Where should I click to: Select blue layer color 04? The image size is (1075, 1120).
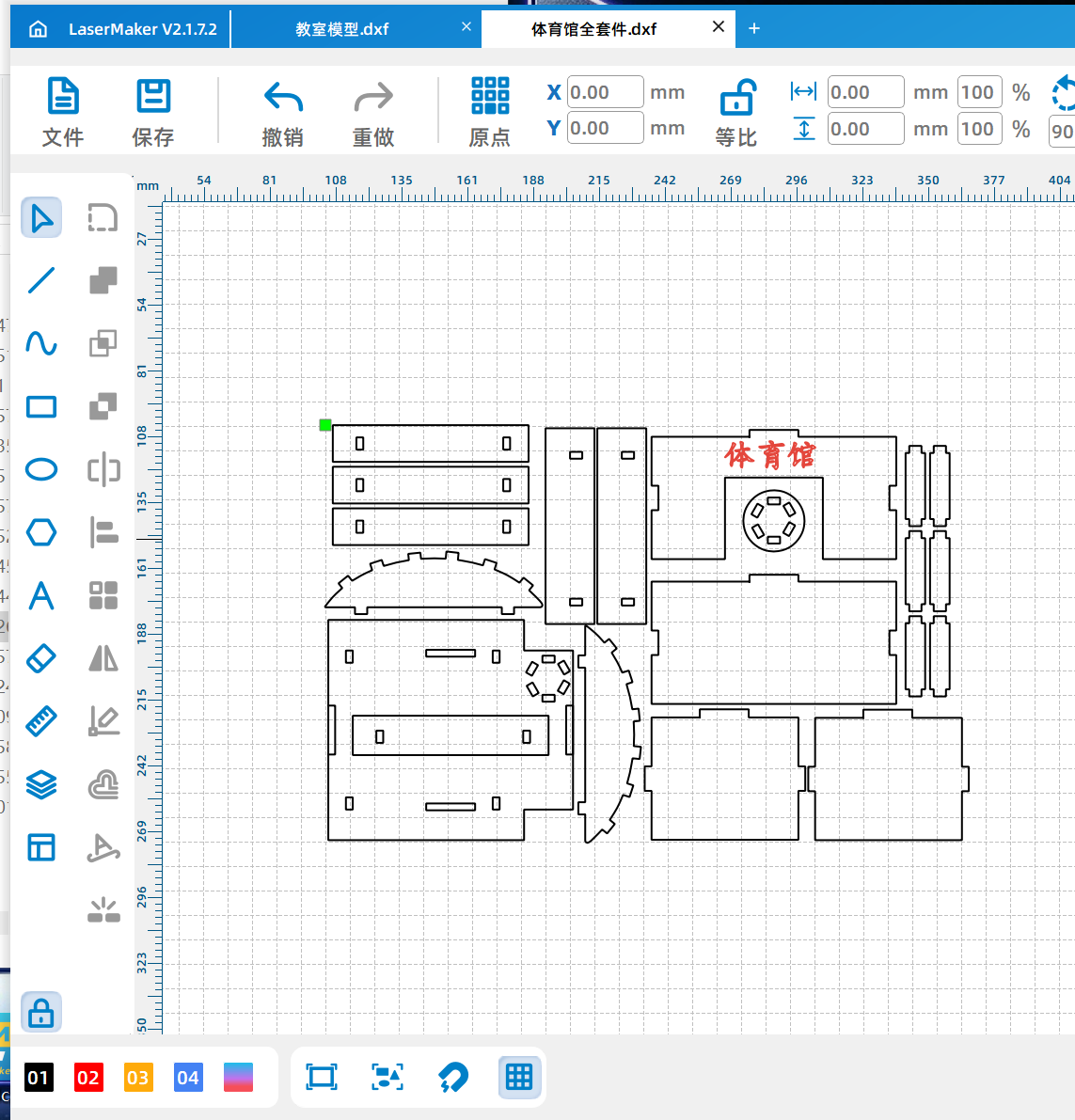point(188,1077)
